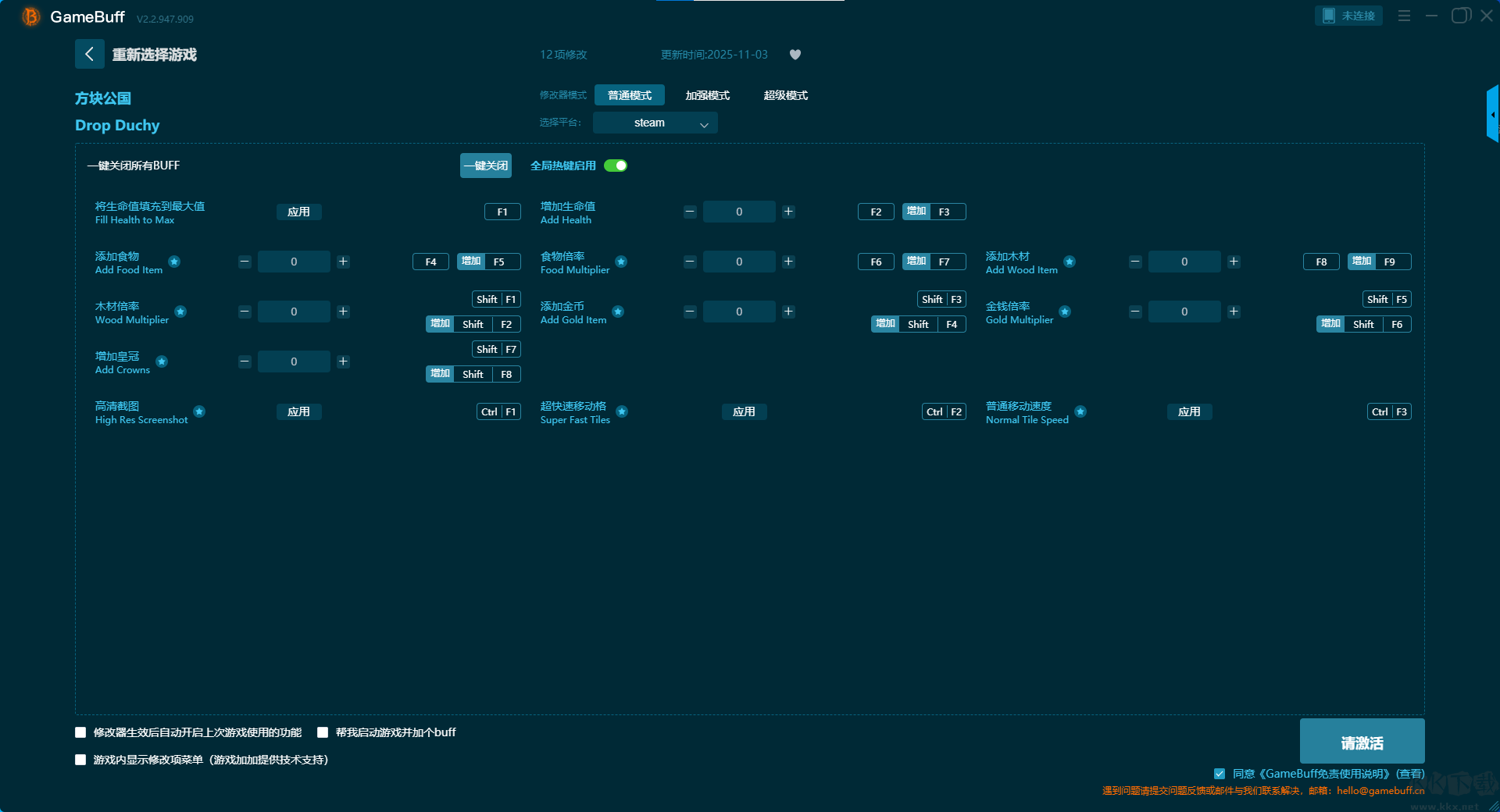The height and width of the screenshot is (812, 1500).
Task: Click the 12项修改 modification count text
Action: pyautogui.click(x=563, y=55)
